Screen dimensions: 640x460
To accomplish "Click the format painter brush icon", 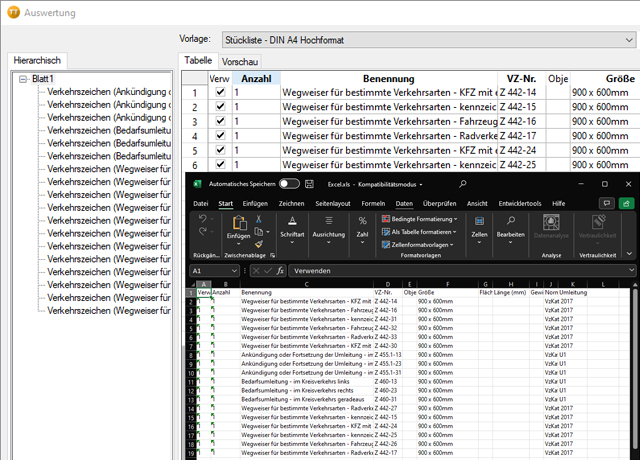I will [258, 244].
